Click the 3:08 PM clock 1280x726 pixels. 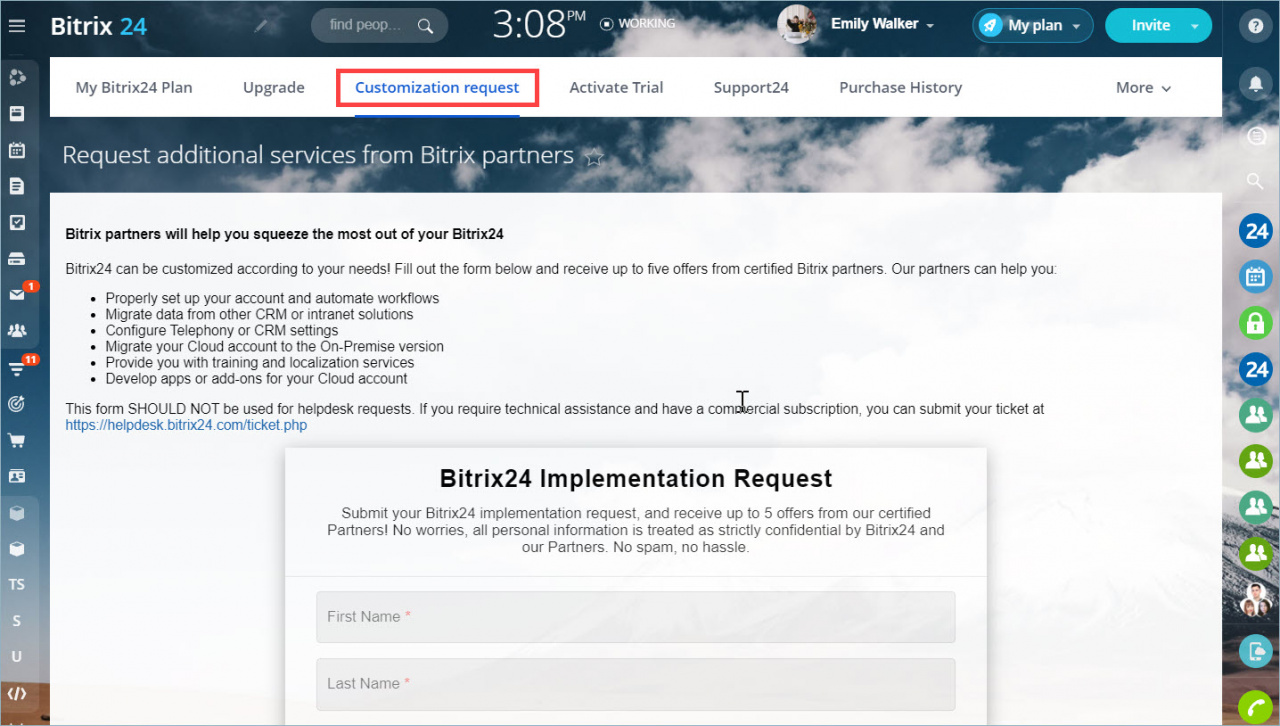click(540, 25)
